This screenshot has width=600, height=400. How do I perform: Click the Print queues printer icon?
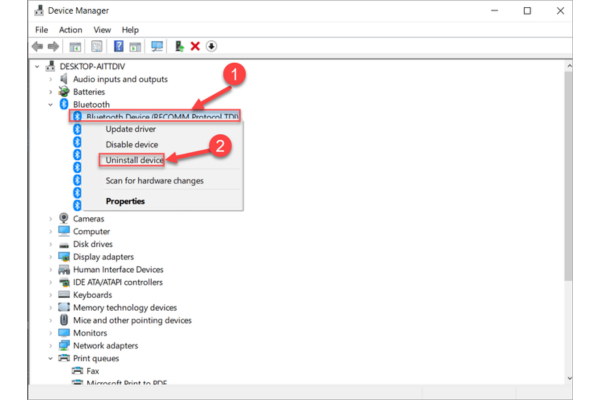coord(64,358)
